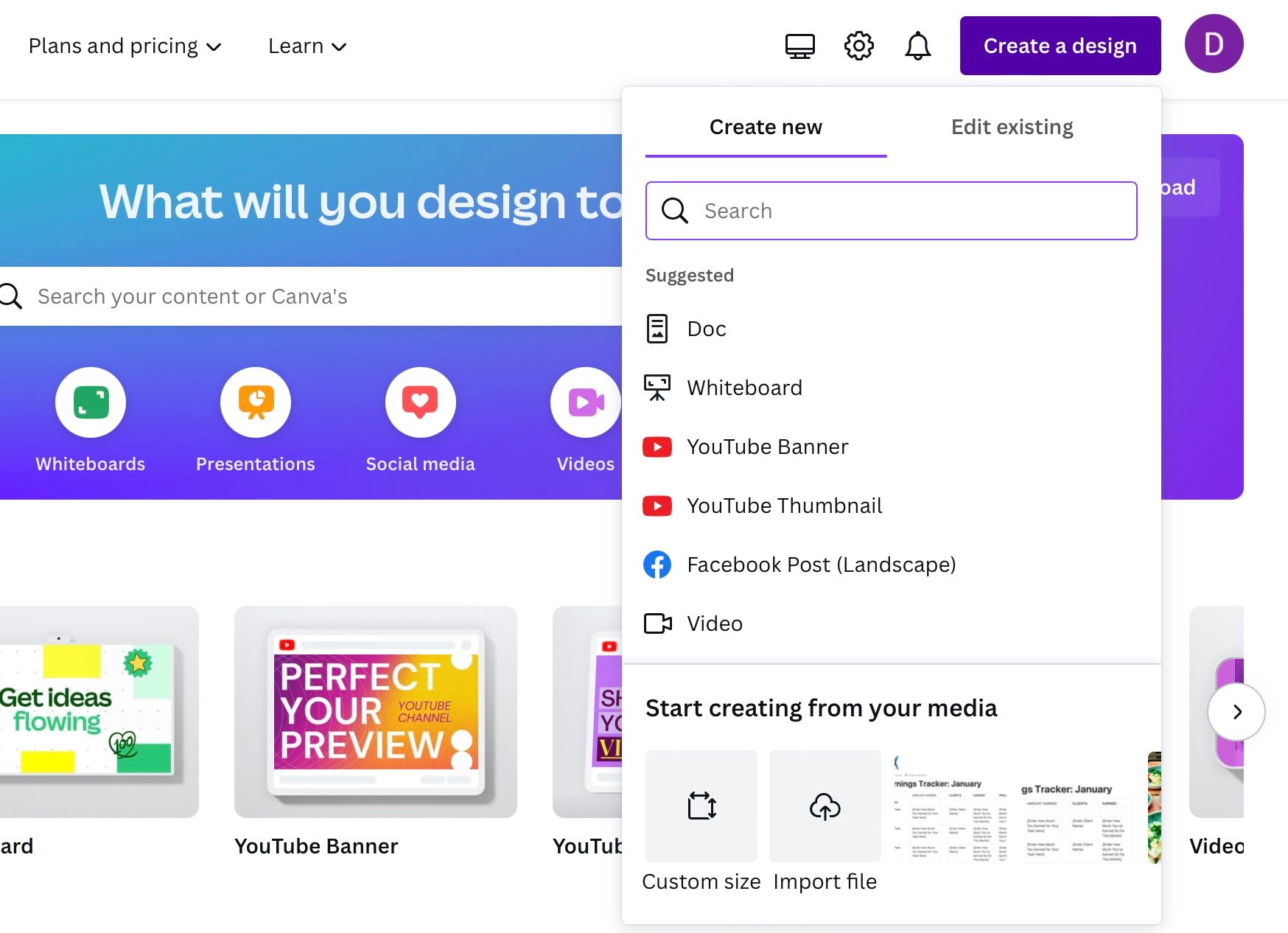This screenshot has height=933, width=1288.
Task: Open your profile account menu
Action: 1214,44
